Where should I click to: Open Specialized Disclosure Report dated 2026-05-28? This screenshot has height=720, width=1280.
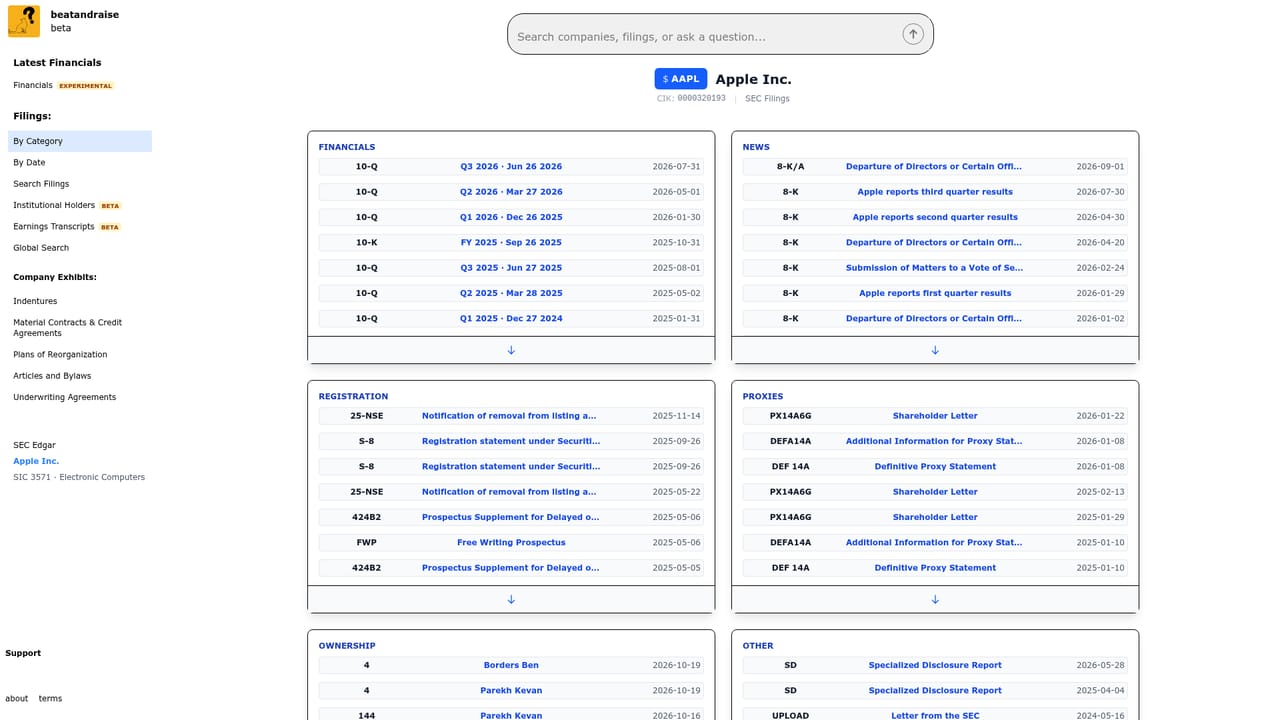[x=935, y=665]
